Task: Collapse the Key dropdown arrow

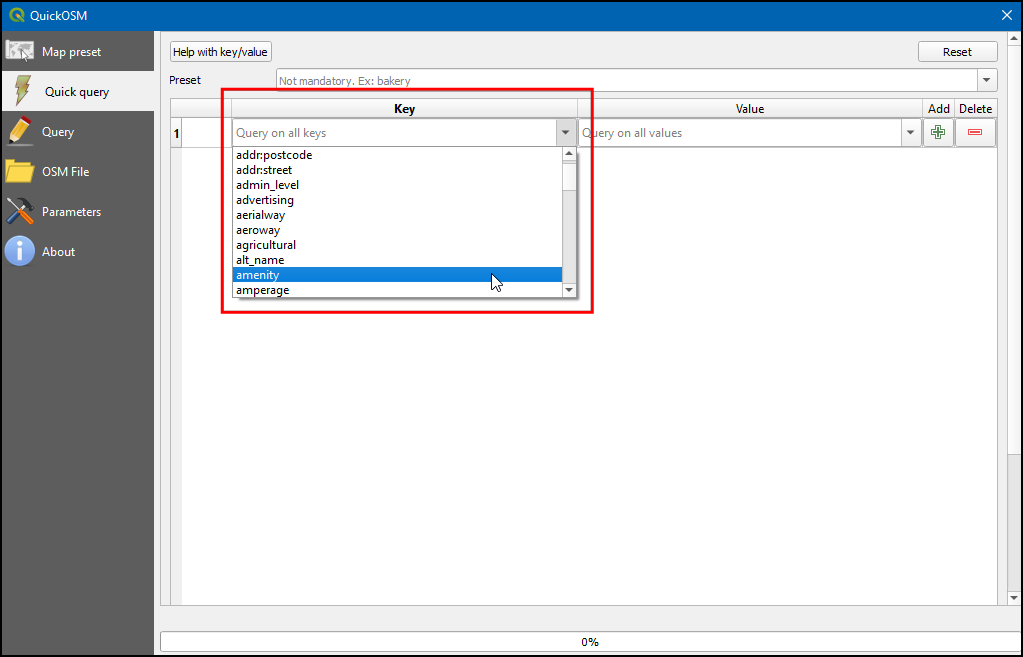Action: click(x=566, y=132)
